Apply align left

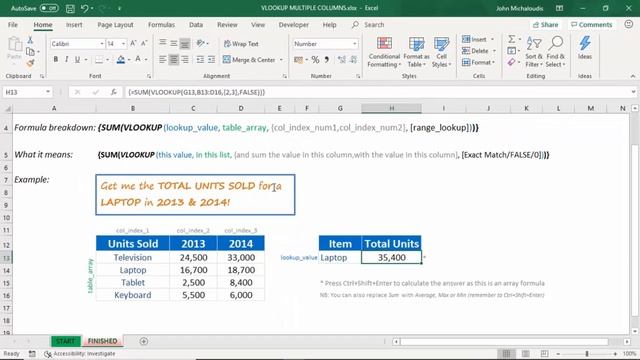click(162, 60)
